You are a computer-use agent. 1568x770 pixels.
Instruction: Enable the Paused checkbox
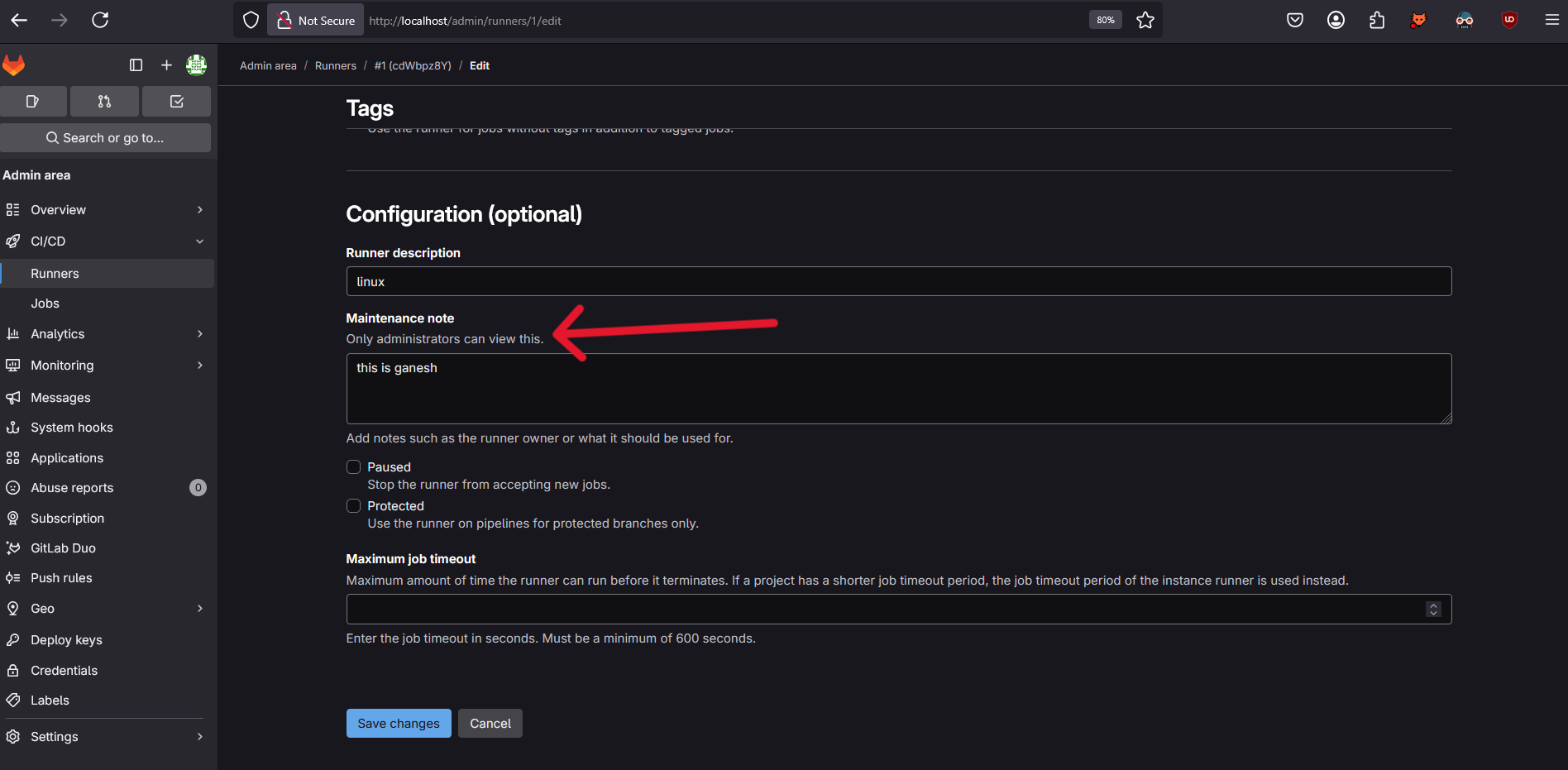(353, 467)
